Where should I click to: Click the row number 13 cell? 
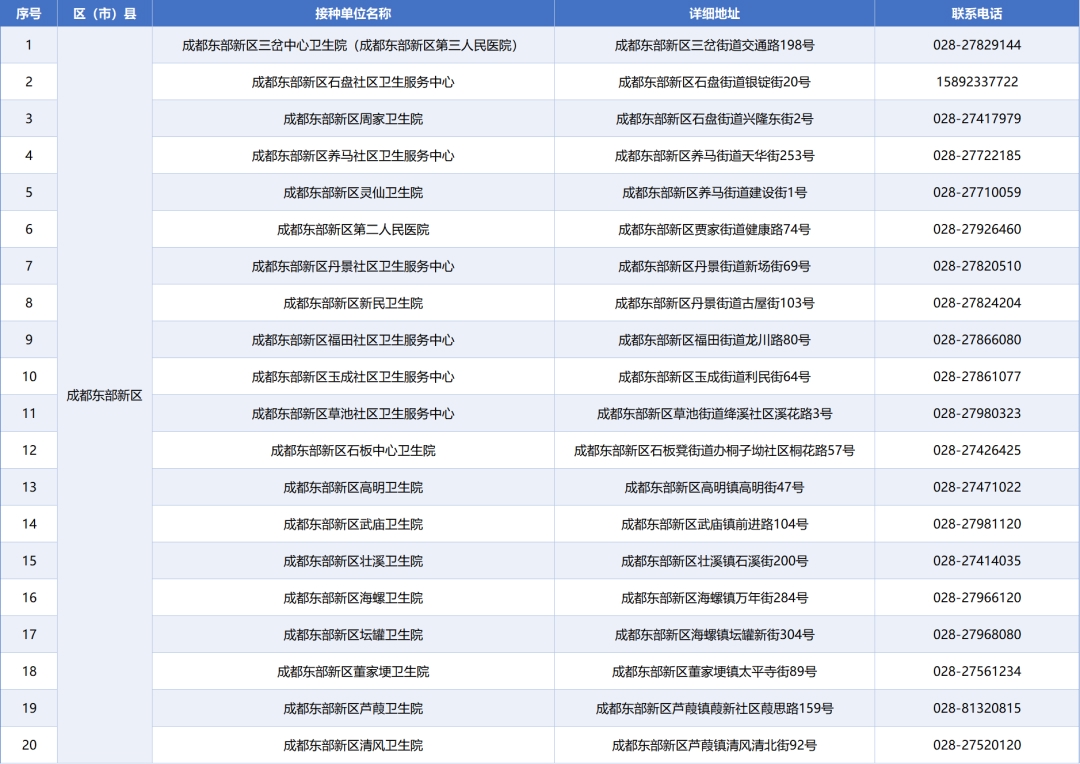coord(29,487)
